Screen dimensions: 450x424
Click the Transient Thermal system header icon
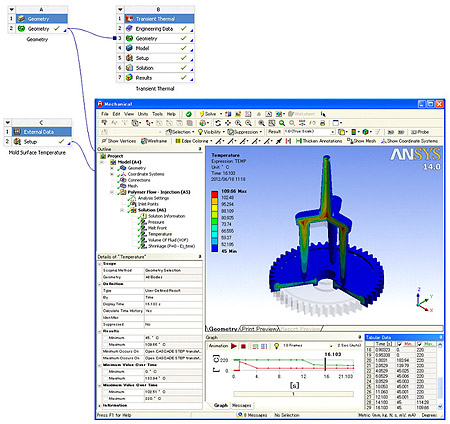(x=130, y=19)
